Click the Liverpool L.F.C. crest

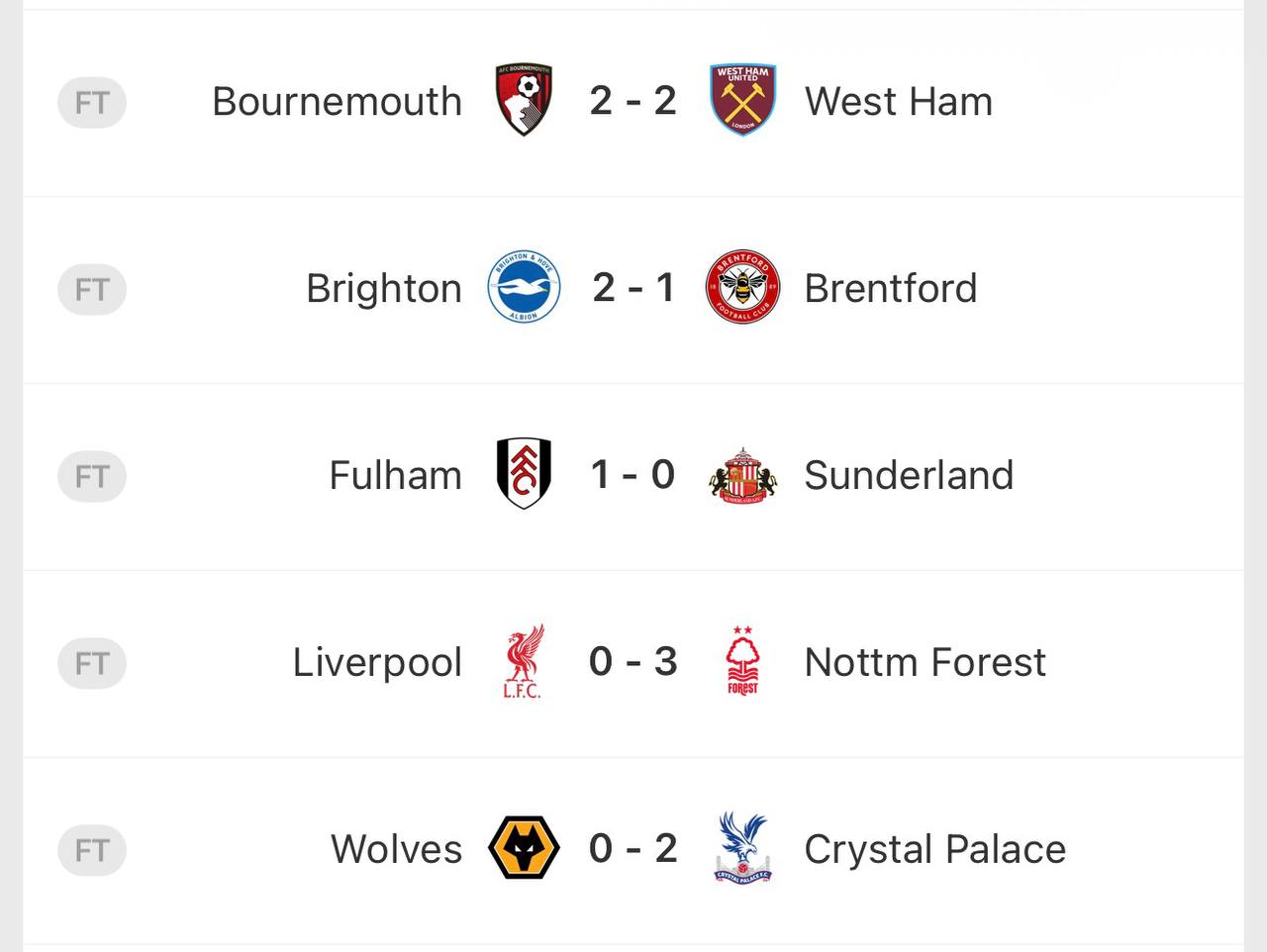click(524, 661)
